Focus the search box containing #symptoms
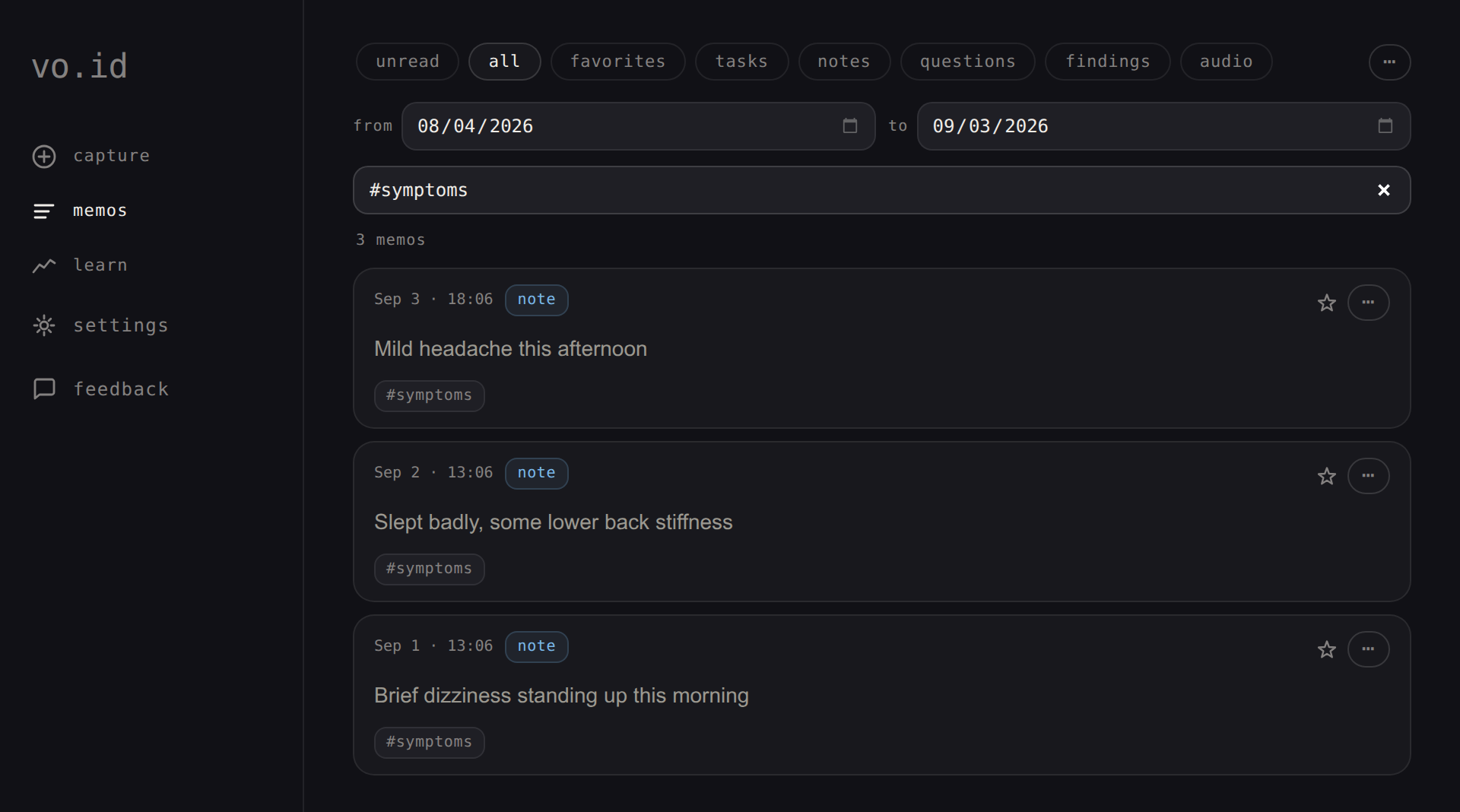Image resolution: width=1460 pixels, height=812 pixels. pyautogui.click(x=882, y=190)
